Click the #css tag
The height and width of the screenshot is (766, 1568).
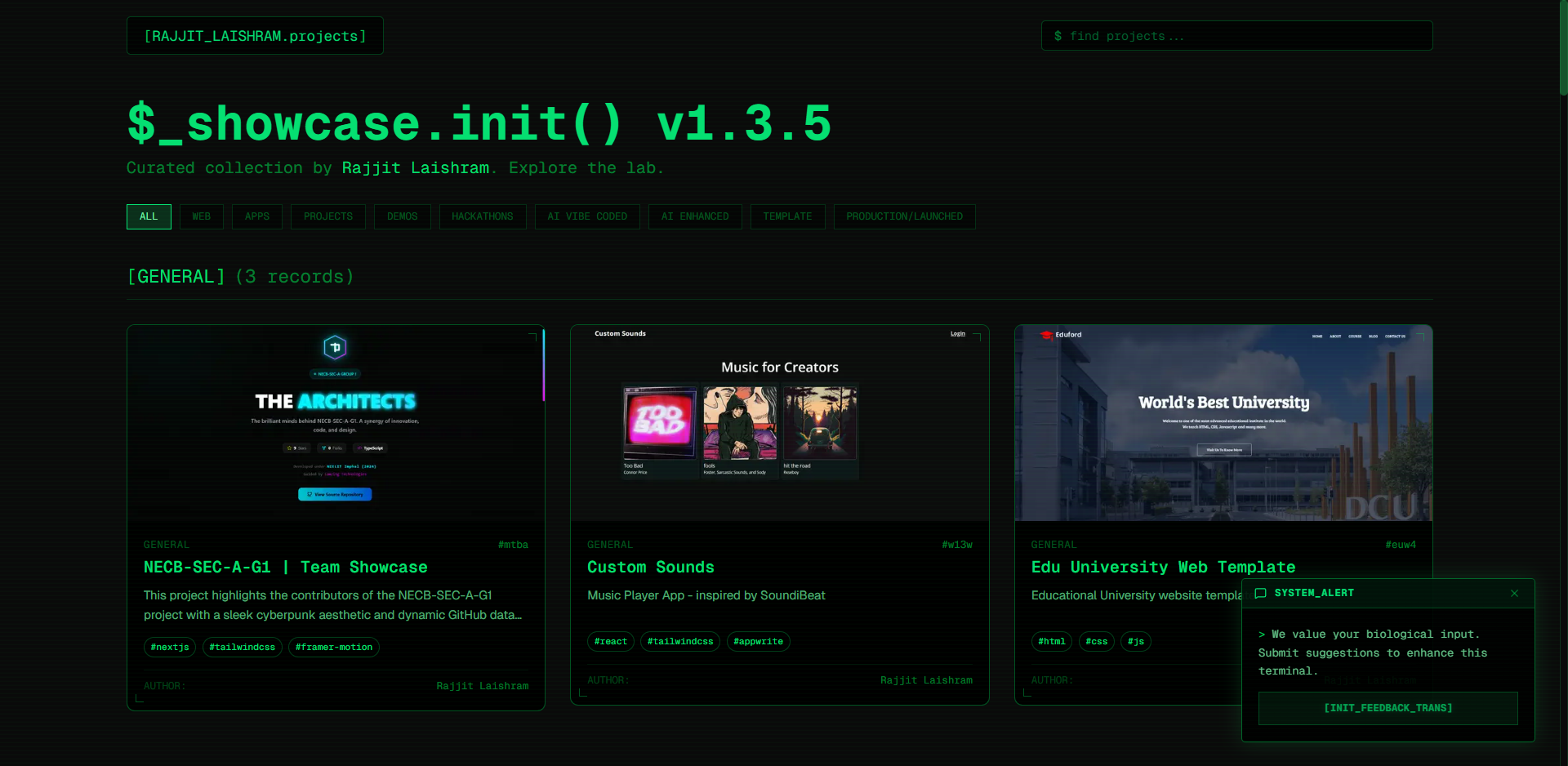(1097, 642)
